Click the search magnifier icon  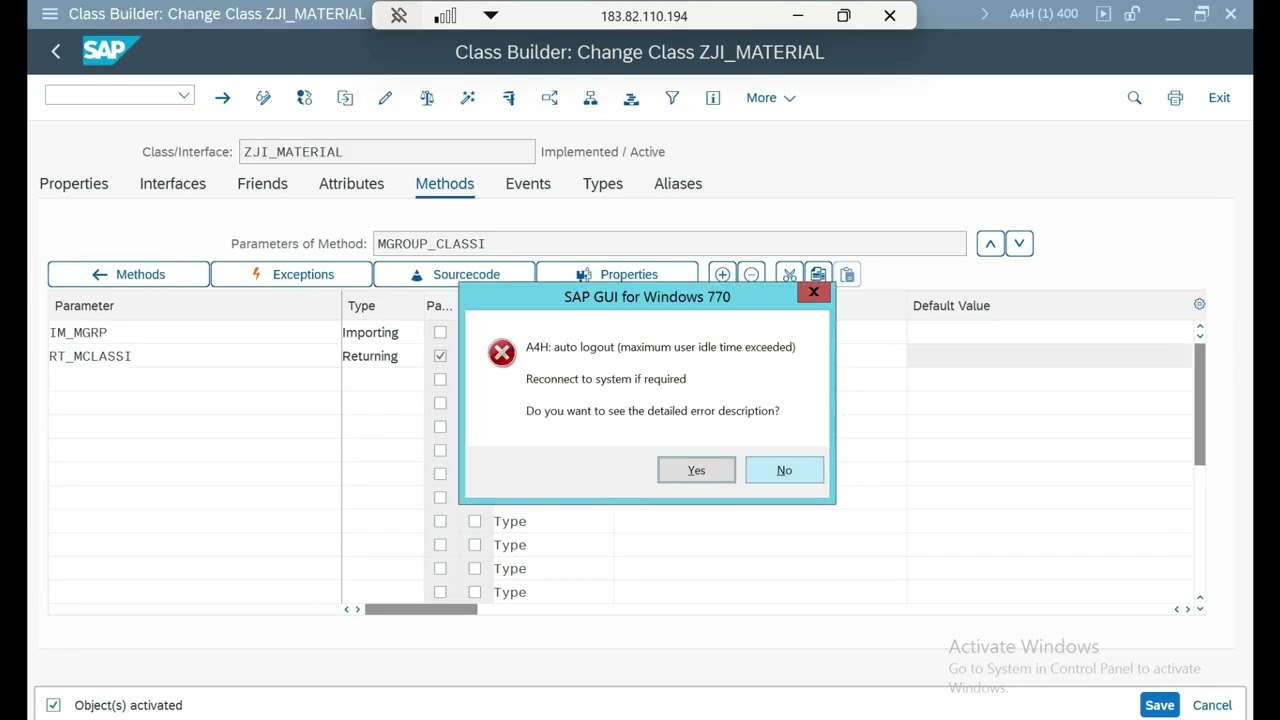pyautogui.click(x=1134, y=98)
